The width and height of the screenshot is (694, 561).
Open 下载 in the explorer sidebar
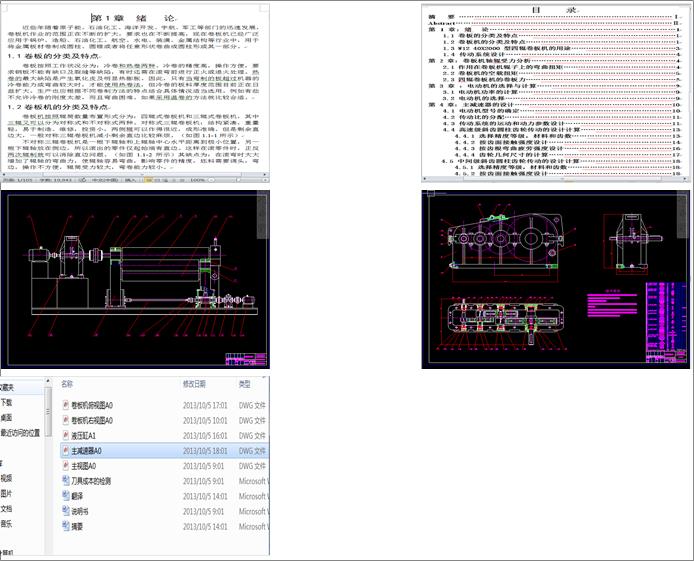tap(6, 403)
